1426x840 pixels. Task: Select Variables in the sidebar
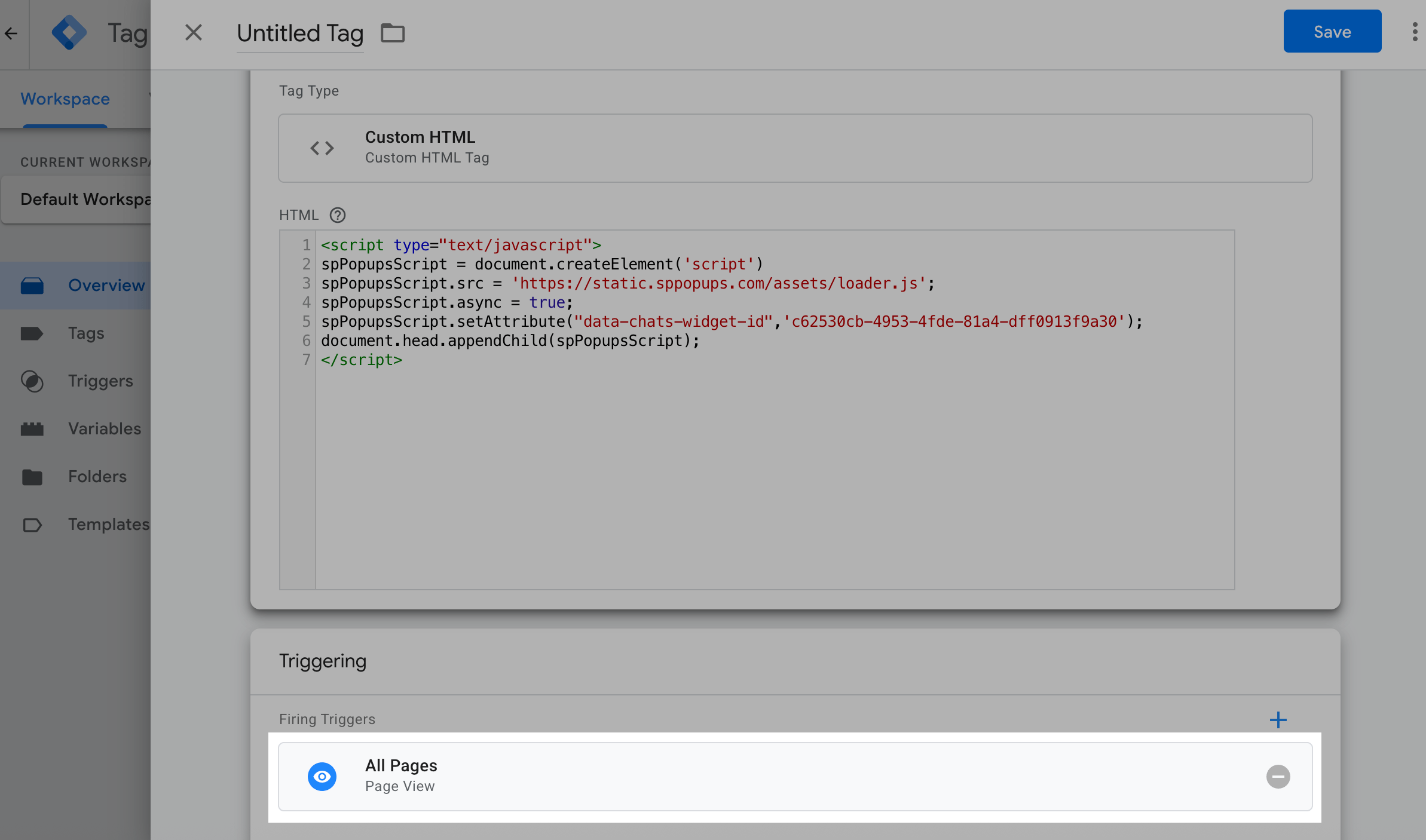pyautogui.click(x=104, y=429)
